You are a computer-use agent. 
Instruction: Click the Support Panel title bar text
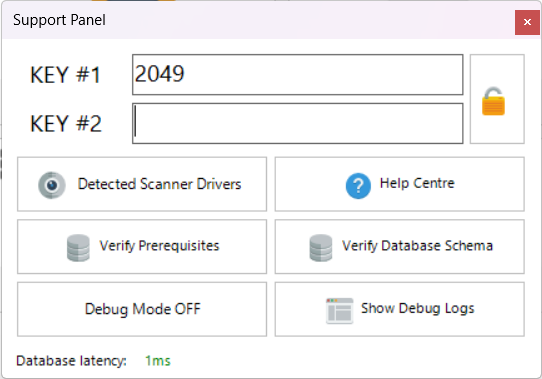coord(59,20)
